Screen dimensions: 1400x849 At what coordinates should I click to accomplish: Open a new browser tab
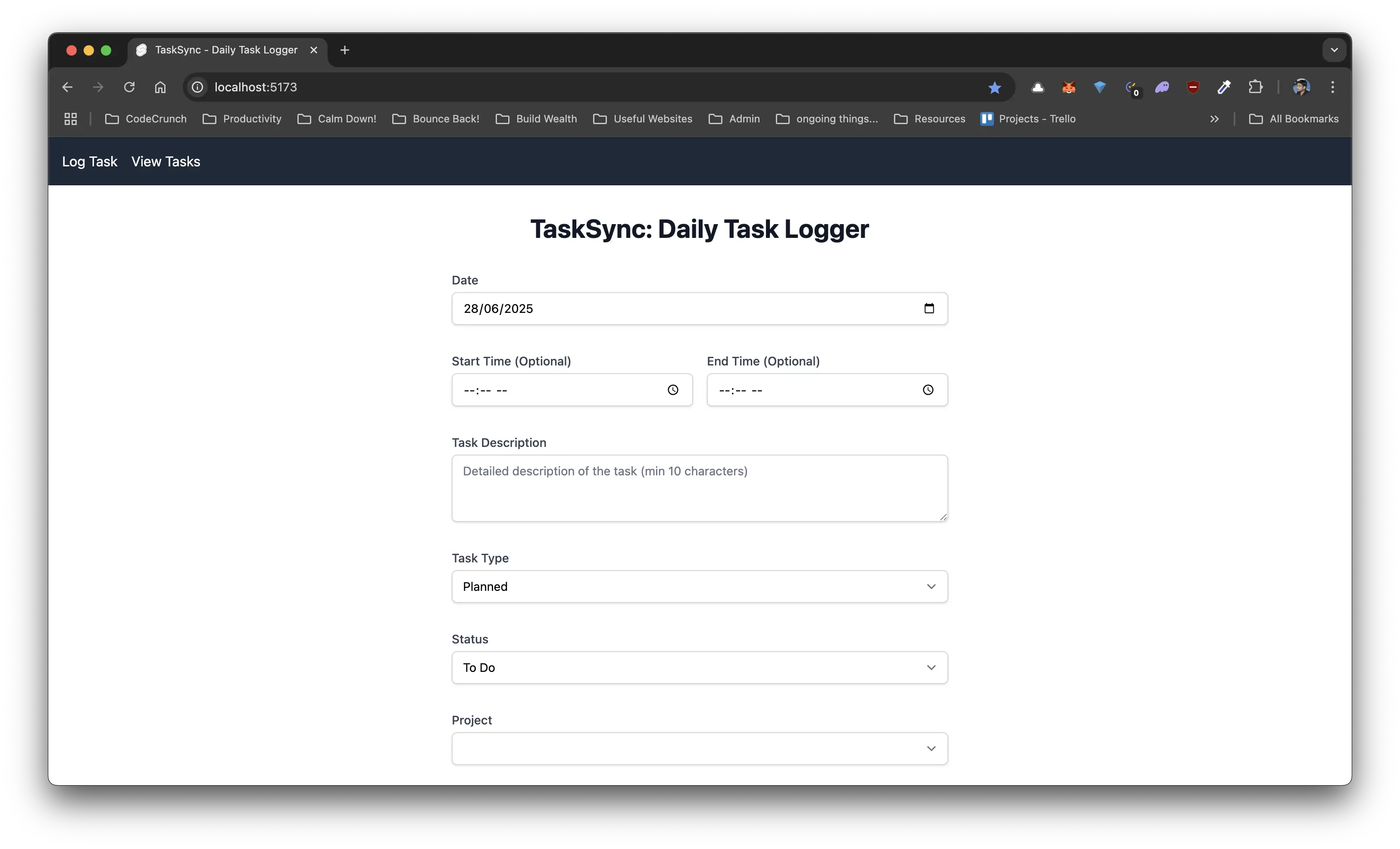344,50
